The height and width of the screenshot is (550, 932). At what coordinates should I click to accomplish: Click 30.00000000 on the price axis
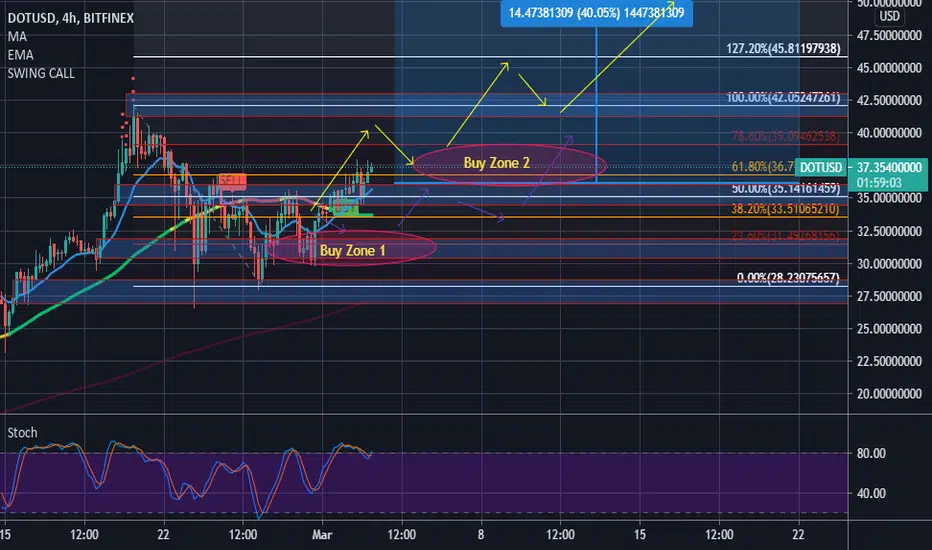coord(889,263)
